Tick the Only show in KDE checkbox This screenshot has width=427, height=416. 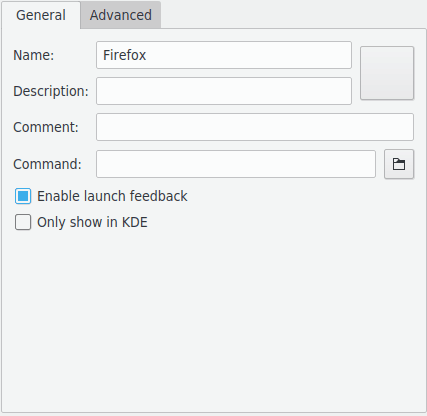(x=23, y=222)
